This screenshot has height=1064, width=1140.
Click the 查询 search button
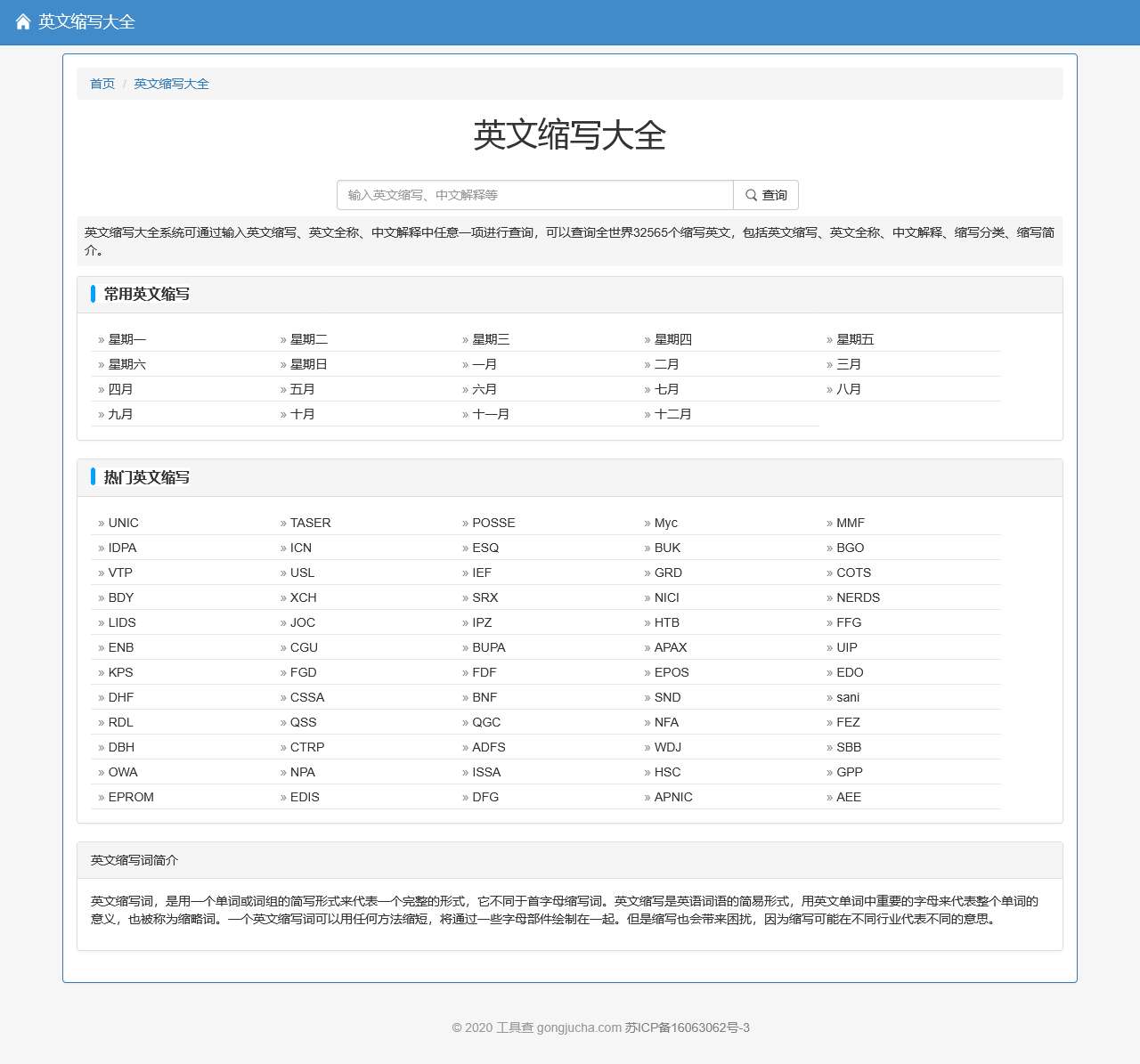coord(766,195)
